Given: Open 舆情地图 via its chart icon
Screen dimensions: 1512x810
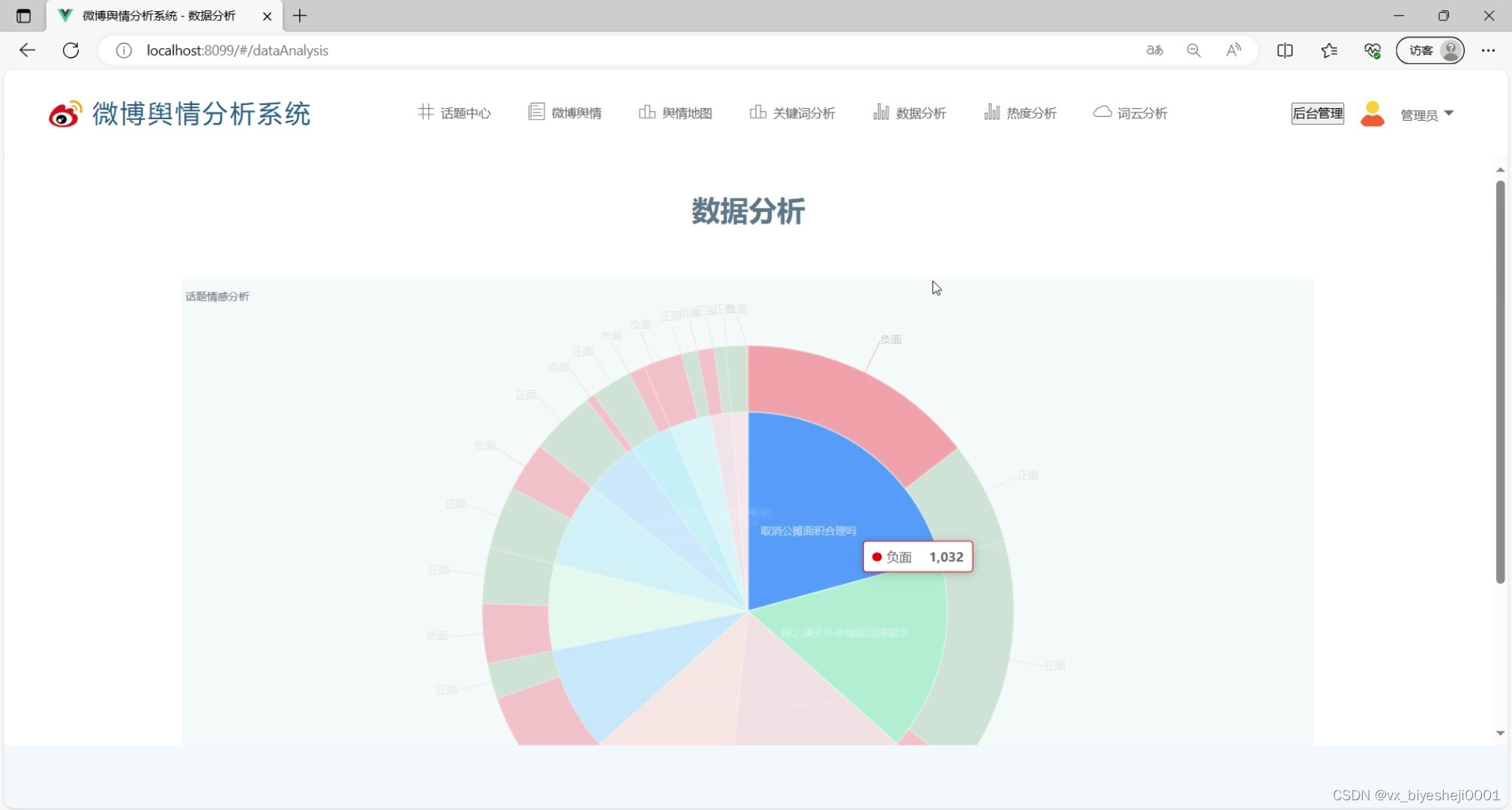Looking at the screenshot, I should pyautogui.click(x=646, y=112).
